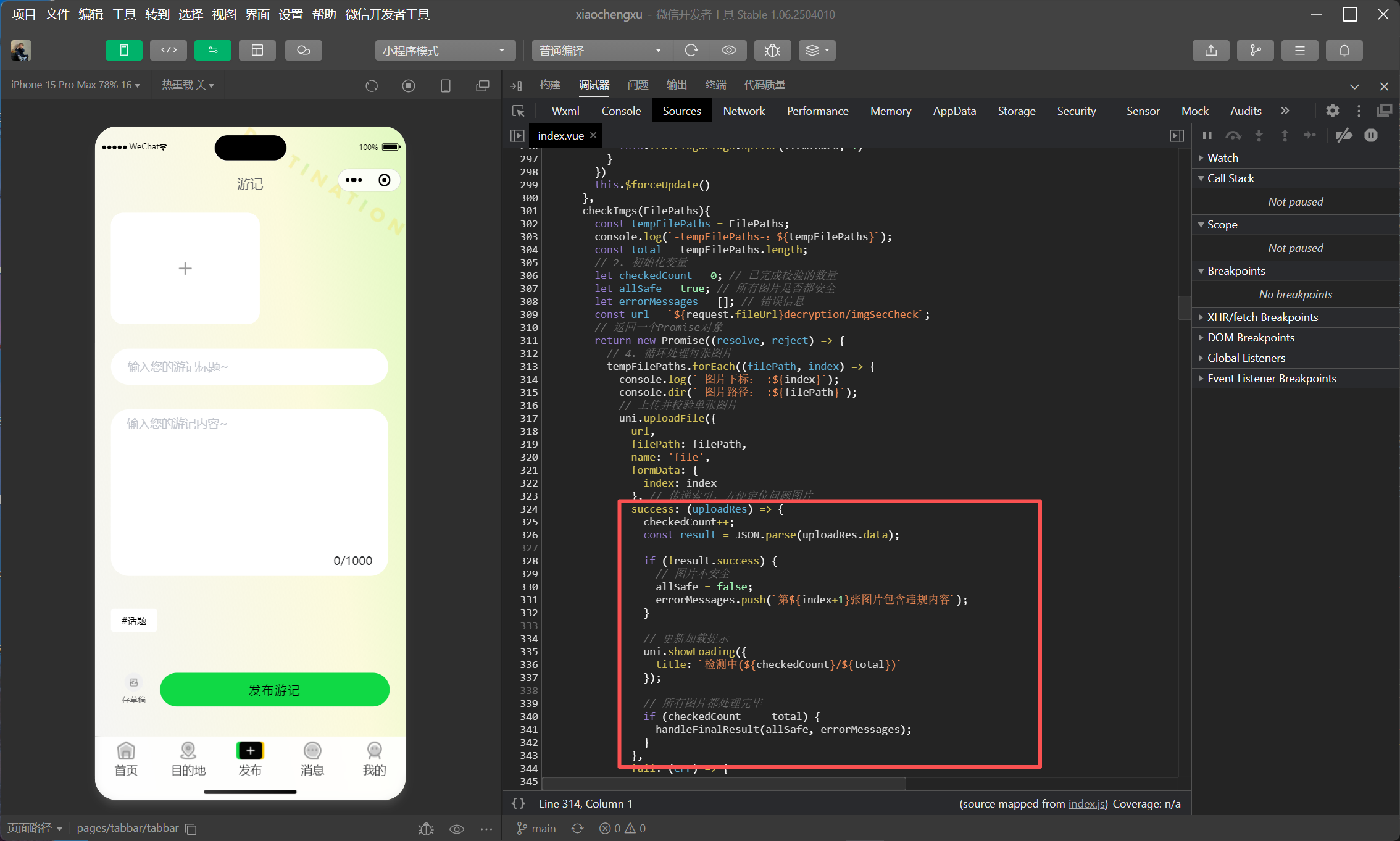Open the real device debug bug icon
This screenshot has height=841, width=1400.
tap(772, 50)
